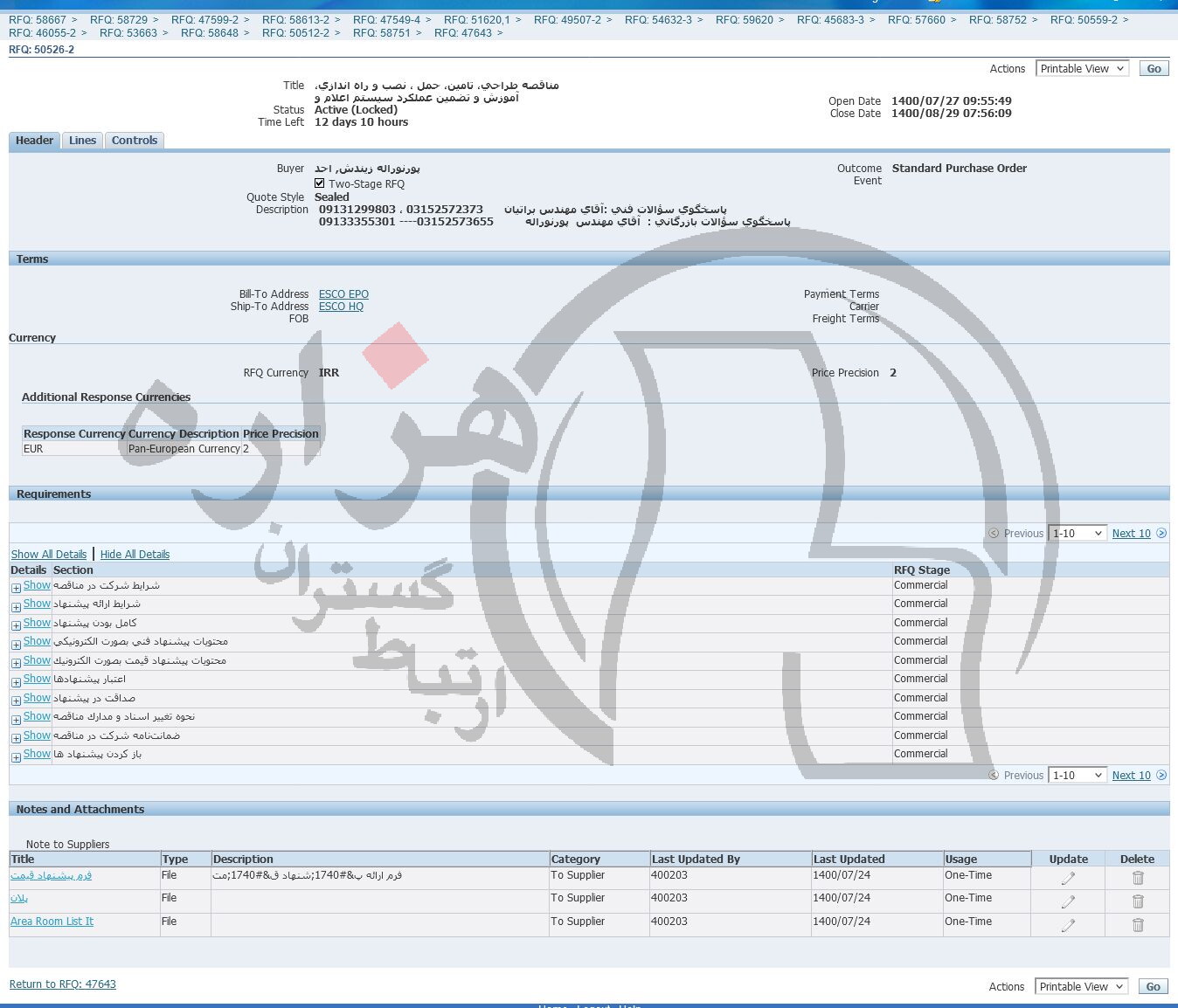This screenshot has width=1178, height=1008.
Task: Expand plus icon for محتویات پیشنهاد فنی row
Action: coord(16,644)
